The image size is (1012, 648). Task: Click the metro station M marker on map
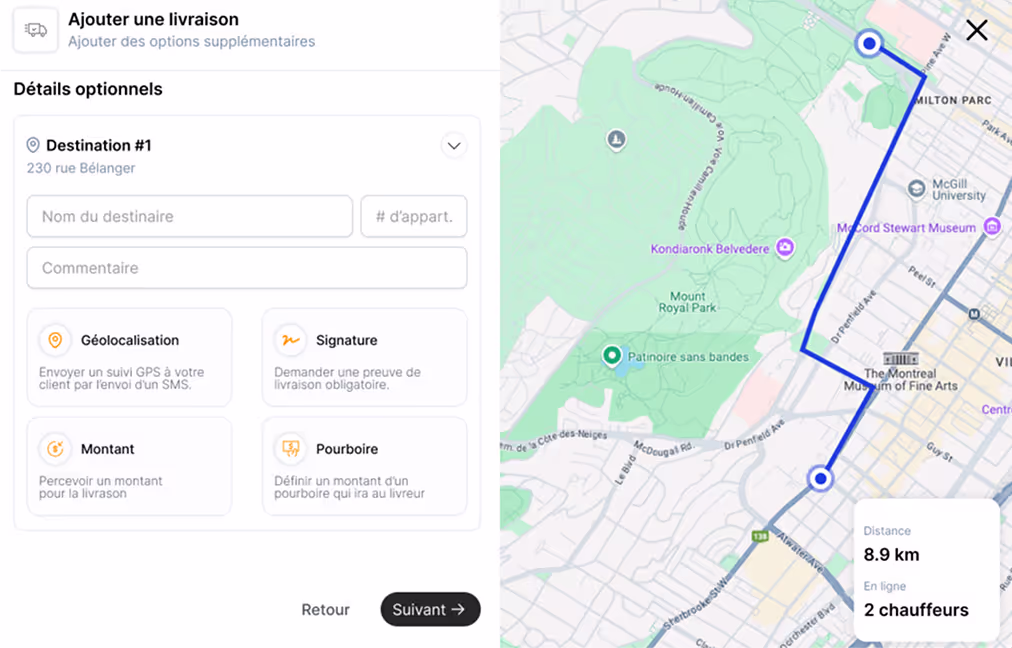[x=974, y=314]
